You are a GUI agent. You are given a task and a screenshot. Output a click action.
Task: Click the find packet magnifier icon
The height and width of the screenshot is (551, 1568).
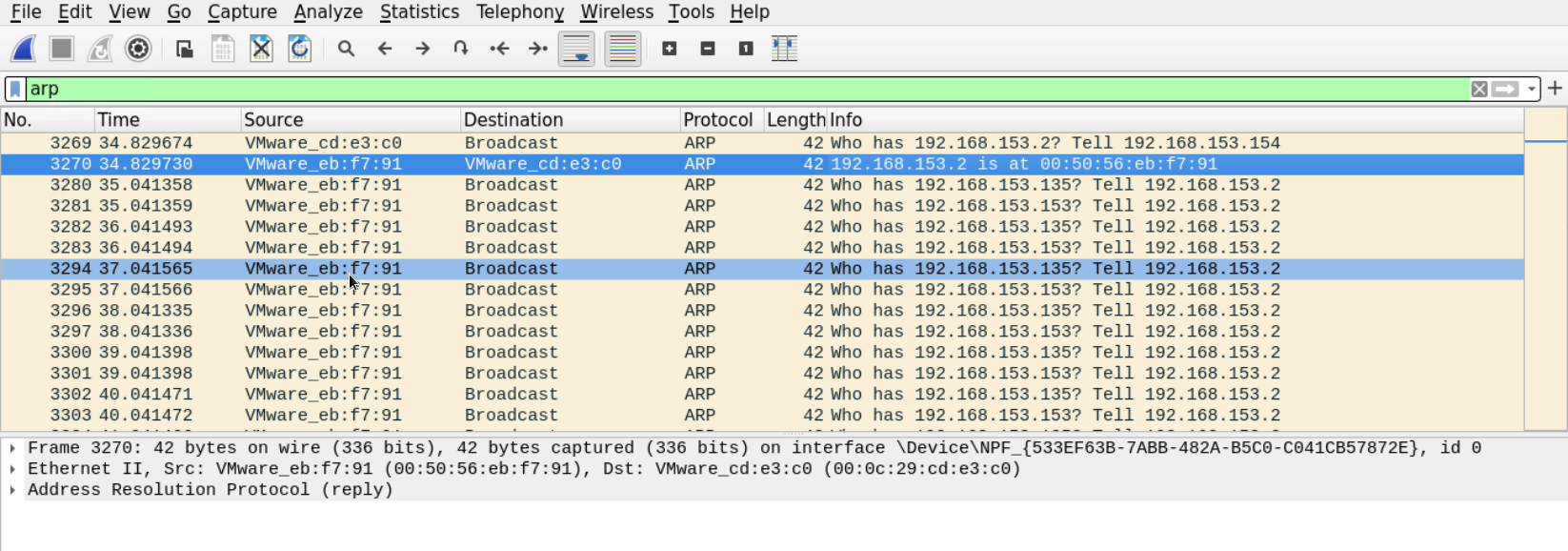[x=346, y=49]
